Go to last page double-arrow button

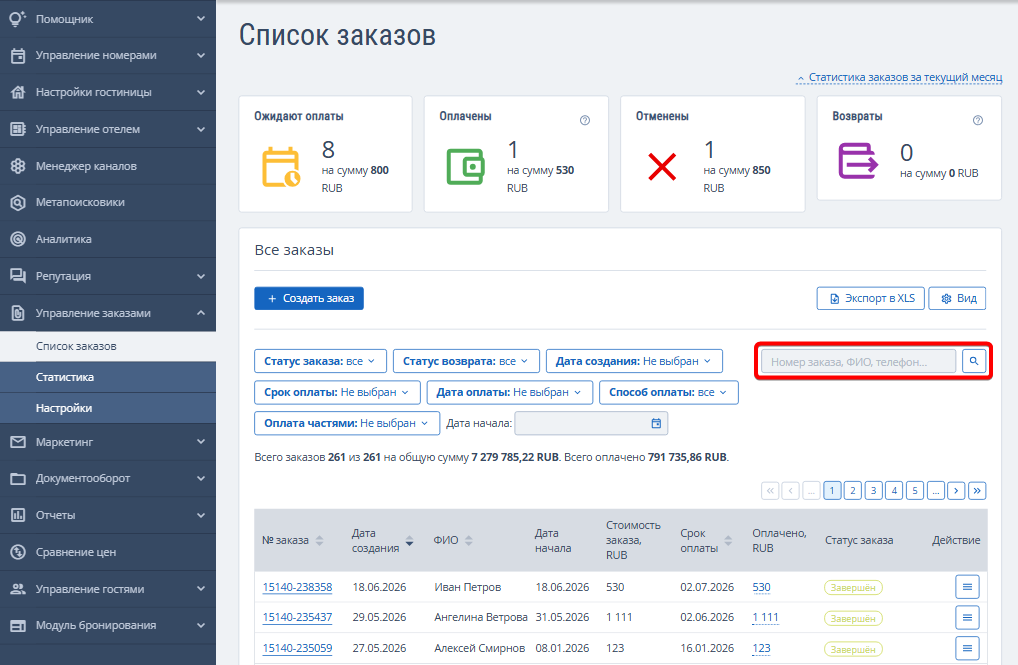pyautogui.click(x=977, y=490)
